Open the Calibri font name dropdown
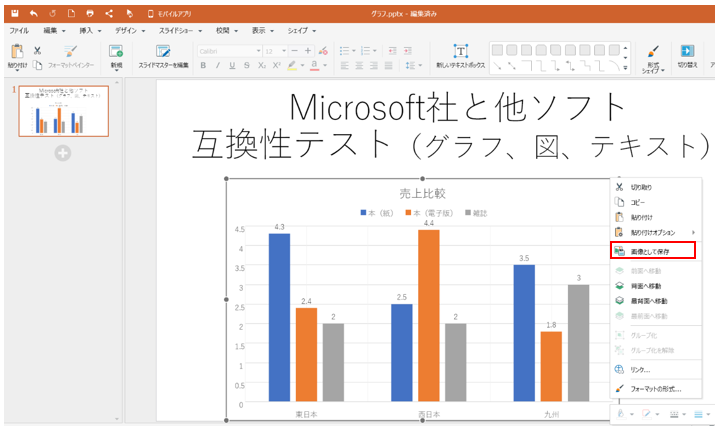The height and width of the screenshot is (431, 721). 226,50
